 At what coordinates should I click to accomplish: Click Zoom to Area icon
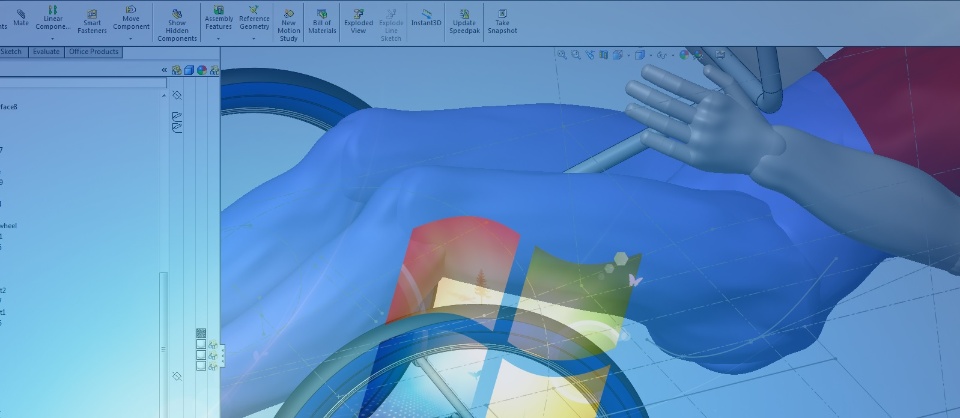coord(576,54)
